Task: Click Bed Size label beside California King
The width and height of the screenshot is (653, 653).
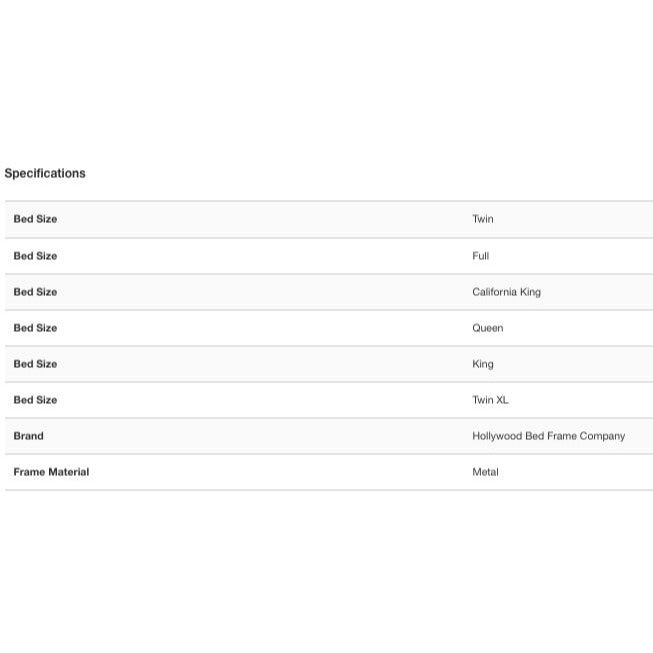Action: [x=35, y=292]
